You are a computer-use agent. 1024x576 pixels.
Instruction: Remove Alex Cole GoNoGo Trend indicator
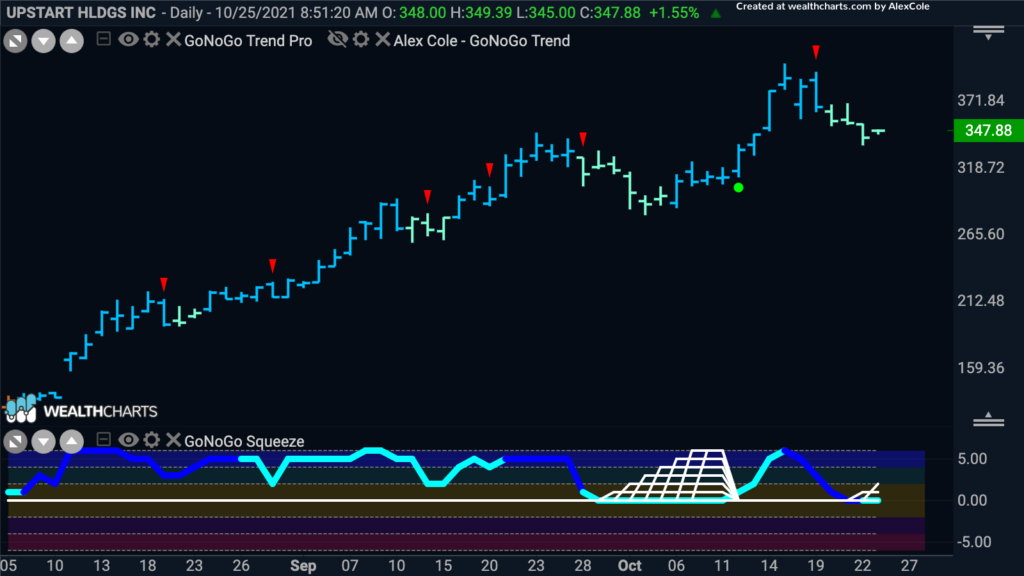(x=383, y=40)
